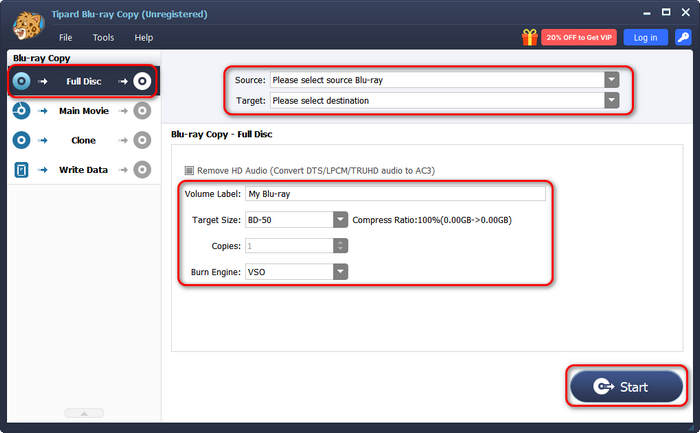Click the Write Data file icon
This screenshot has width=700, height=433.
21,170
